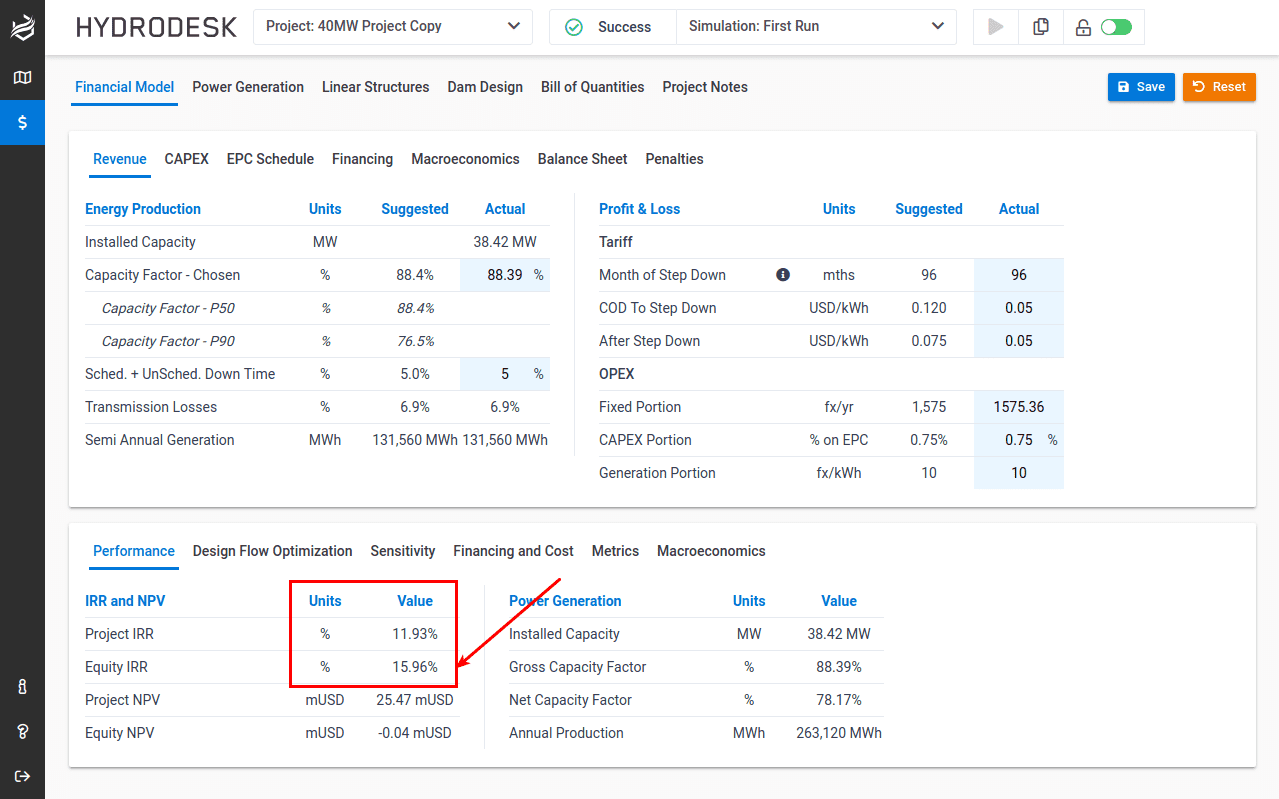This screenshot has width=1279, height=799.
Task: Edit the Capacity Factor - Chosen actual field
Action: click(x=505, y=275)
